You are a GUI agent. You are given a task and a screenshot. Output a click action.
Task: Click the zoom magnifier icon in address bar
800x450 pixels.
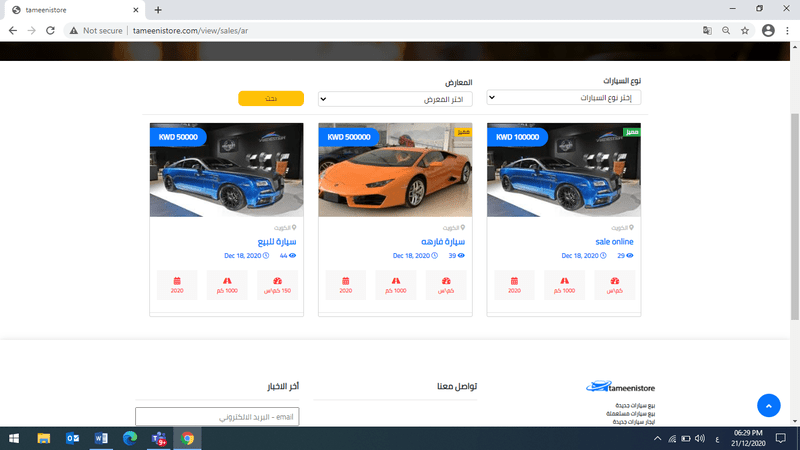(726, 31)
